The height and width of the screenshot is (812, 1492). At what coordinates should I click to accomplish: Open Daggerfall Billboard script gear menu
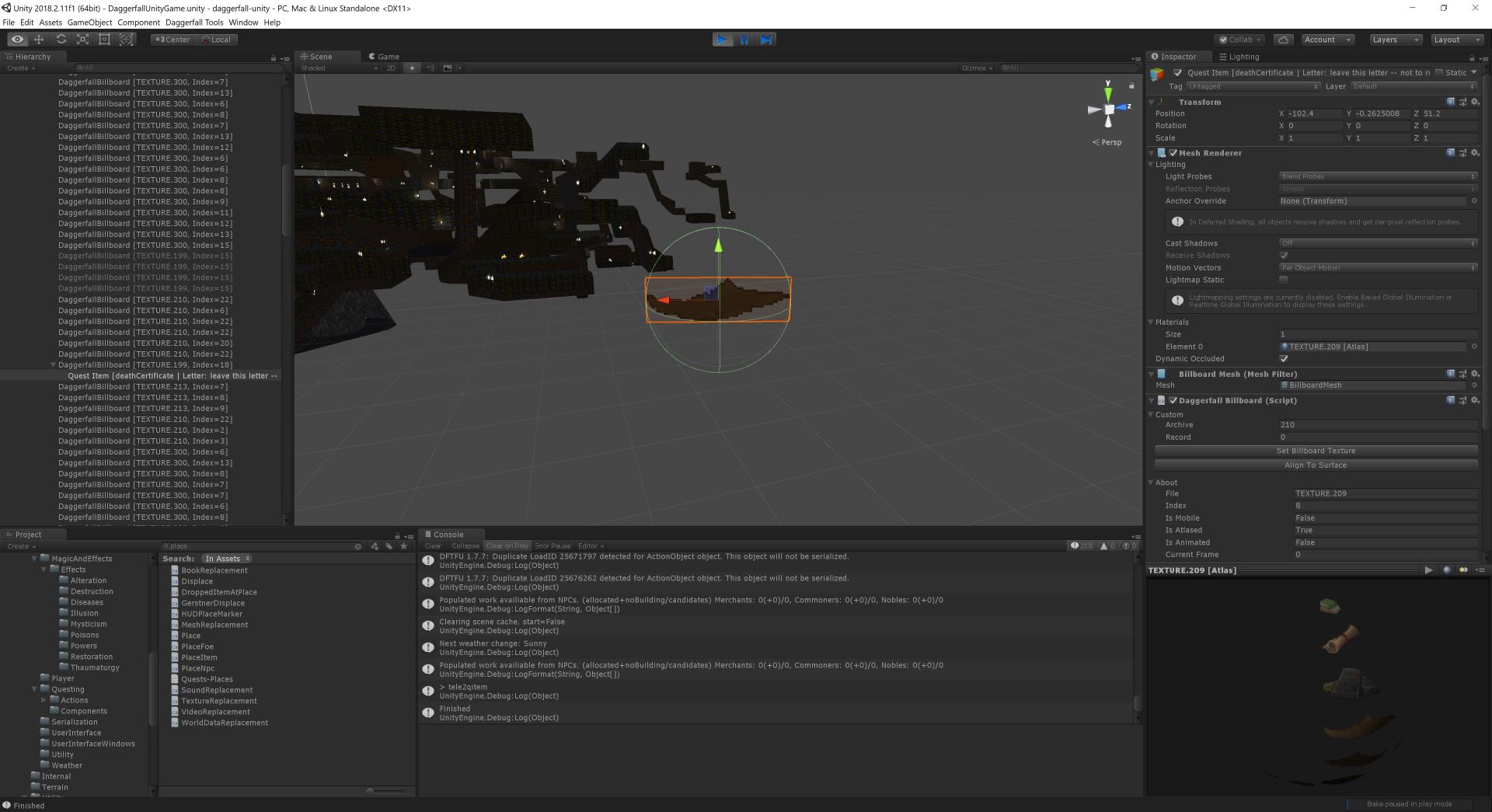coord(1475,401)
